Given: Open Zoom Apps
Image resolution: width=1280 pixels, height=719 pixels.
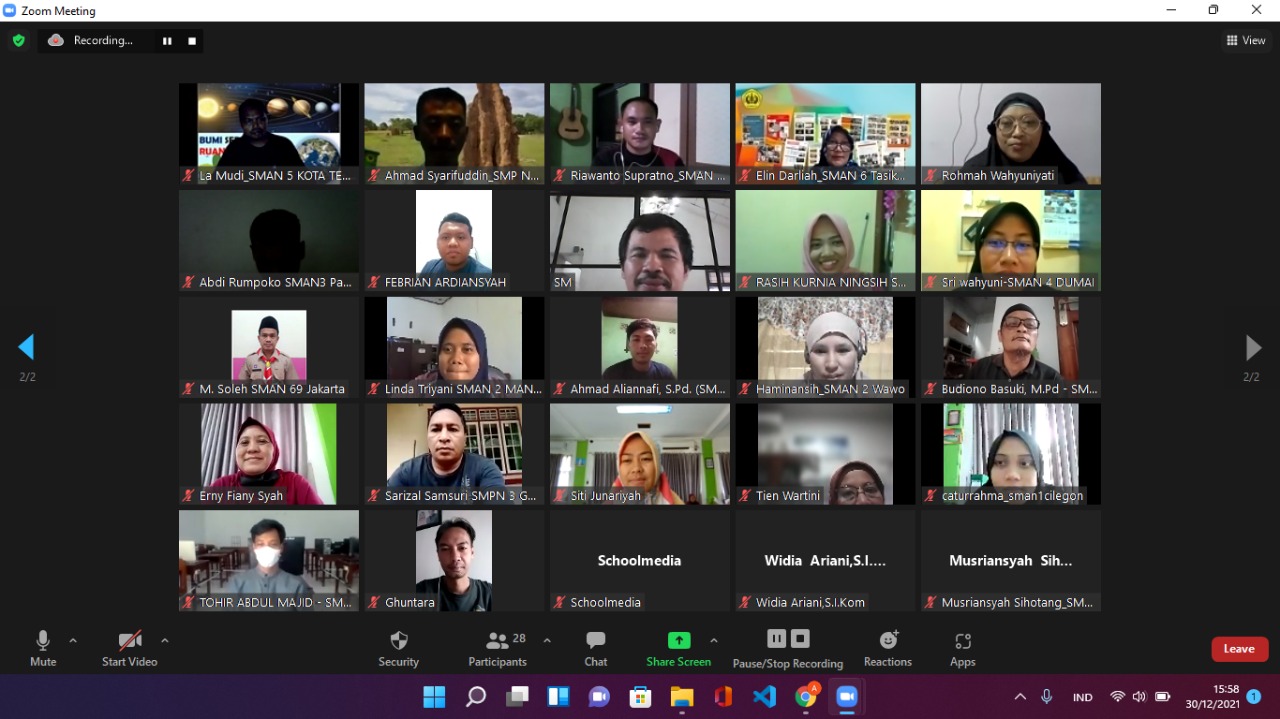Looking at the screenshot, I should 962,648.
